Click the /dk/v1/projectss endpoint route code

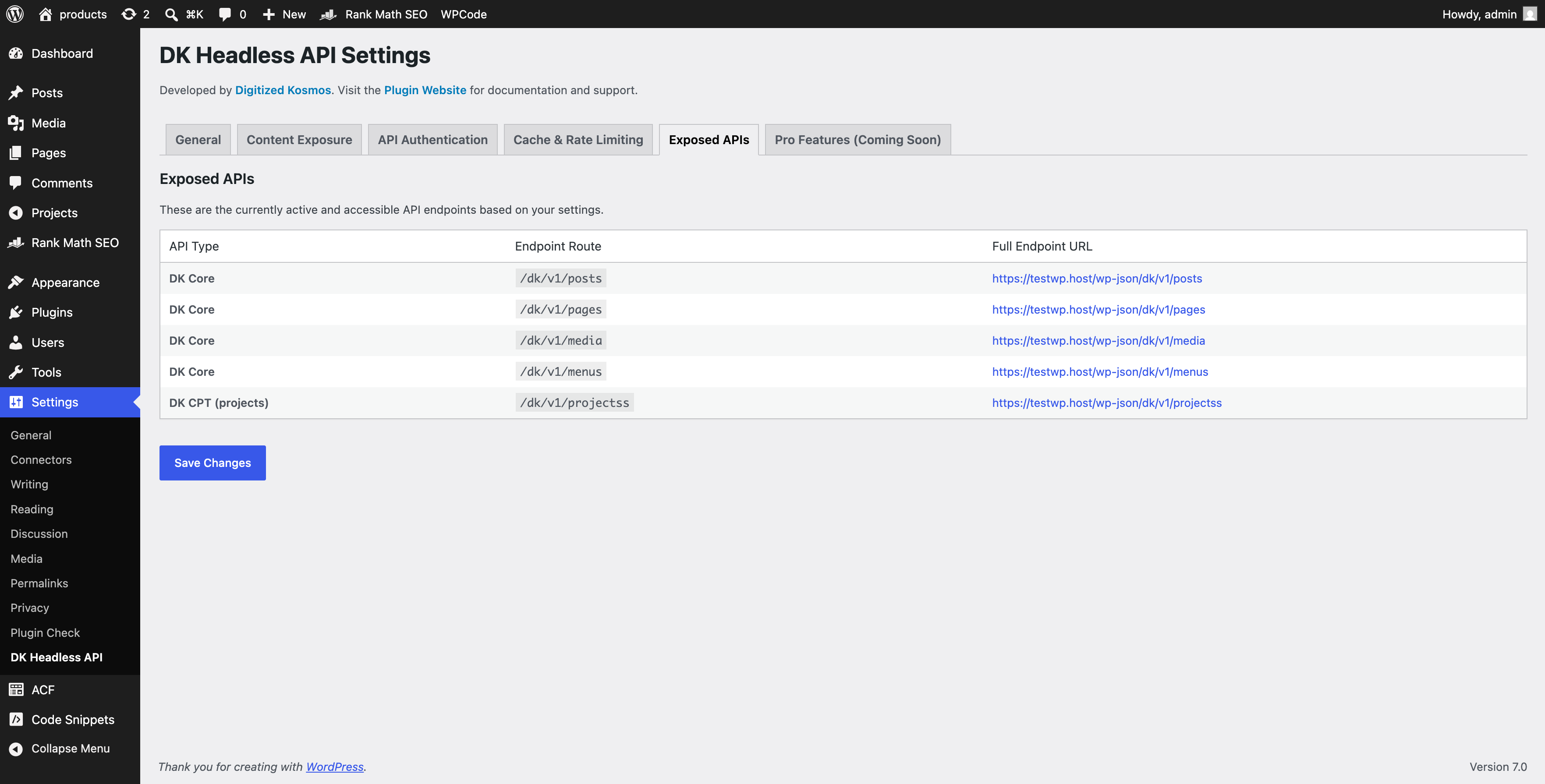click(x=574, y=403)
